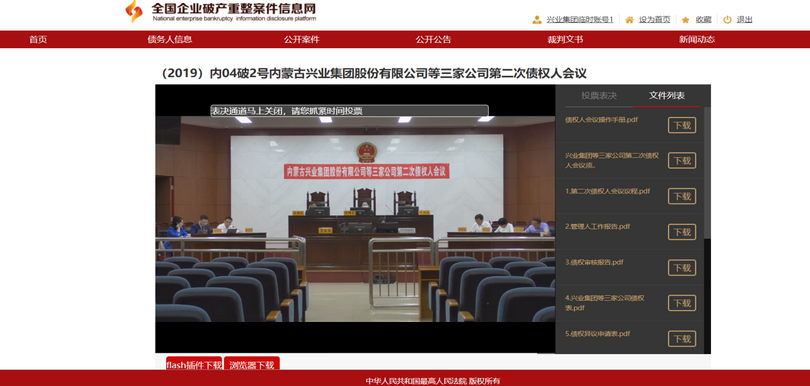Click the power logout icon

[727, 20]
